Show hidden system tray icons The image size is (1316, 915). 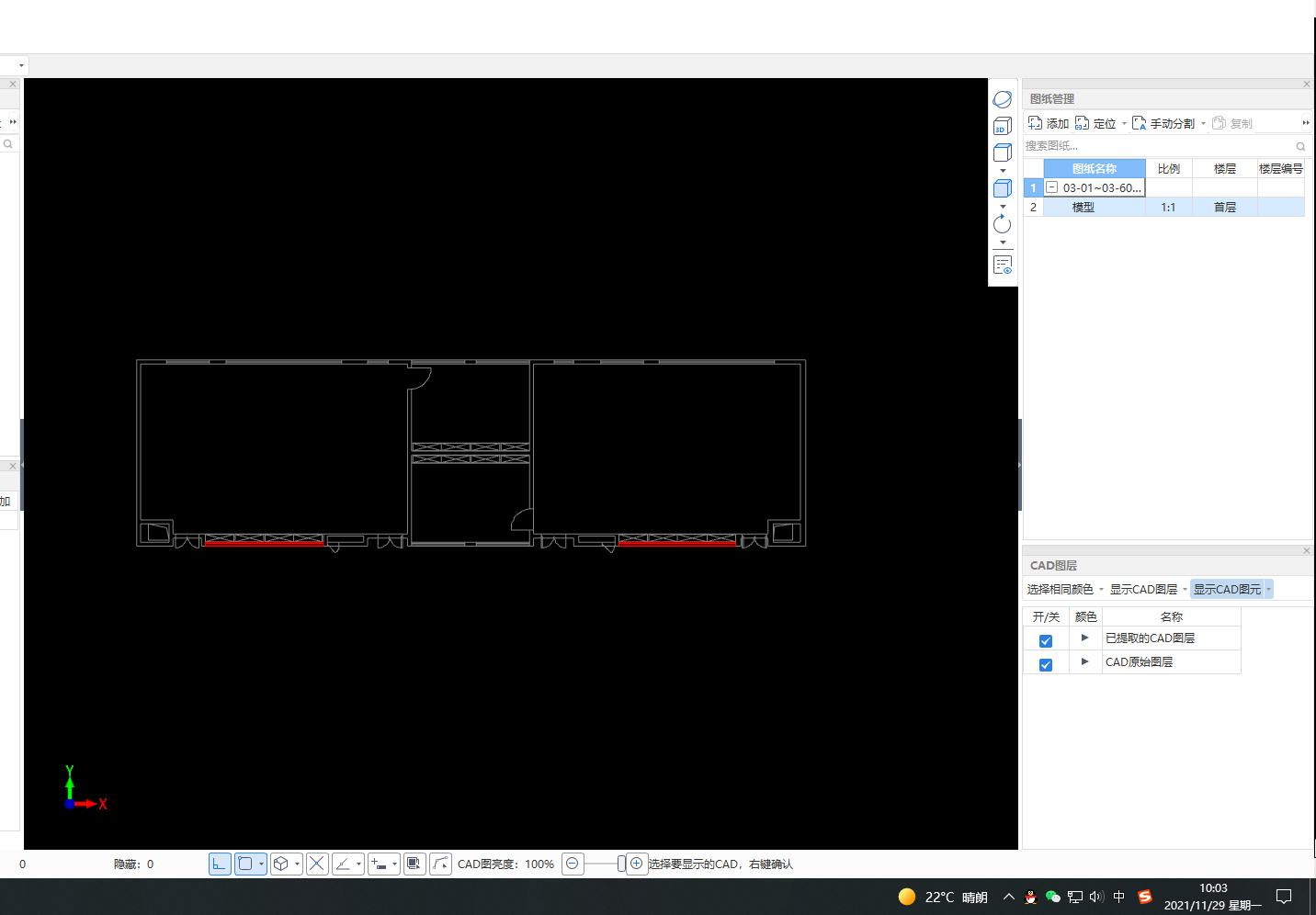pos(1009,897)
